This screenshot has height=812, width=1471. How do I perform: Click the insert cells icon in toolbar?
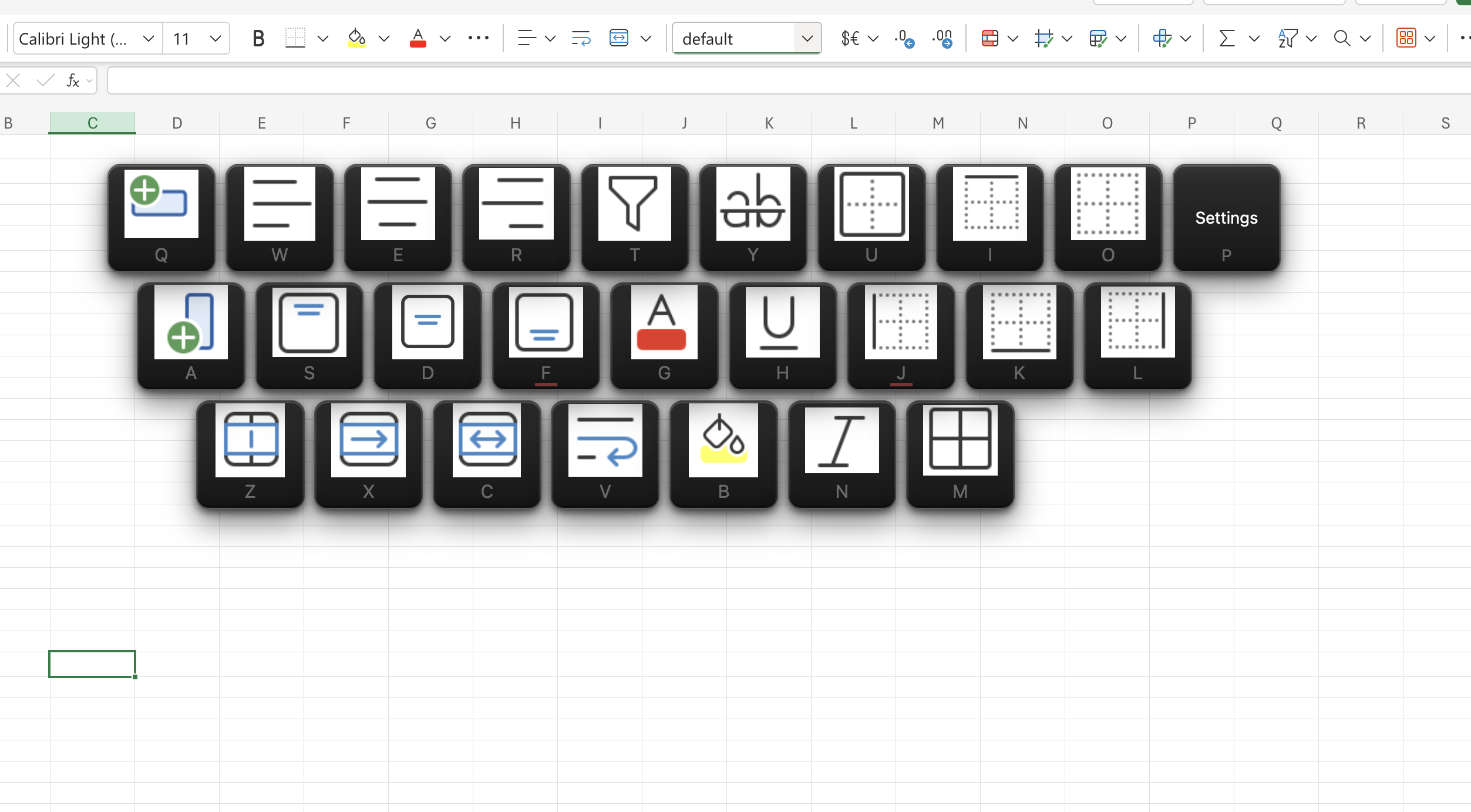pyautogui.click(x=1162, y=38)
